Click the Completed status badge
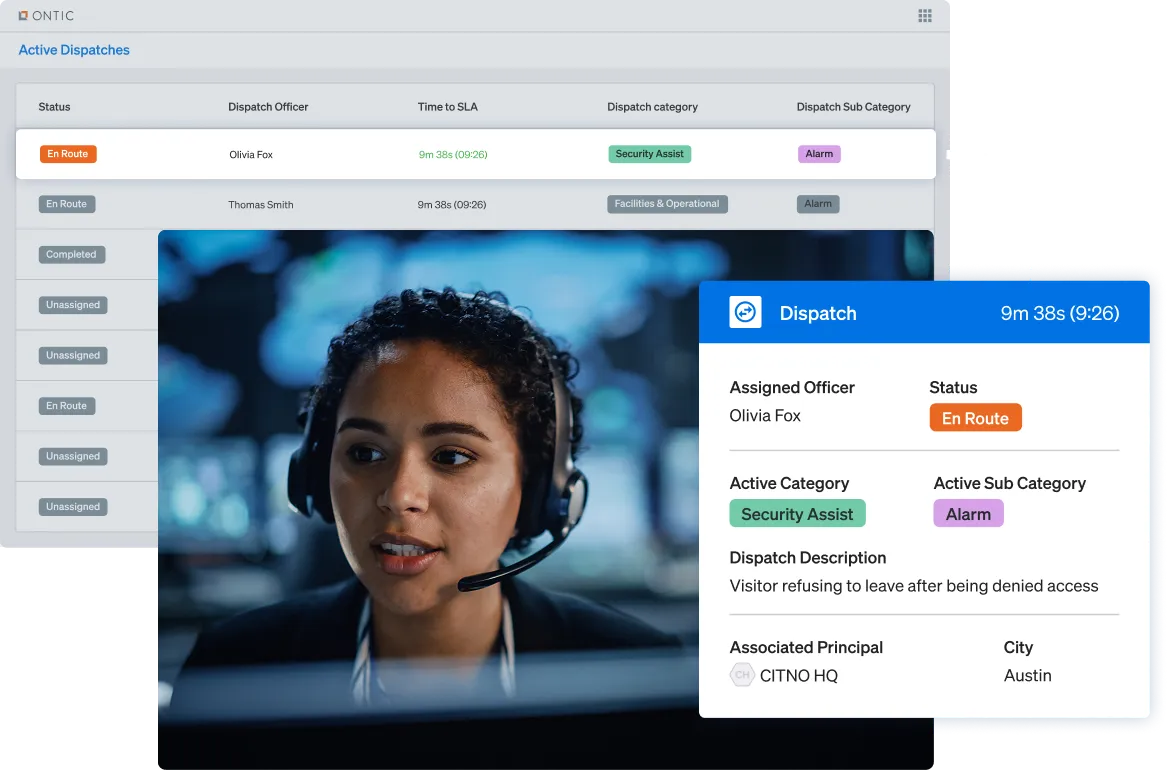1169x770 pixels. 71,255
